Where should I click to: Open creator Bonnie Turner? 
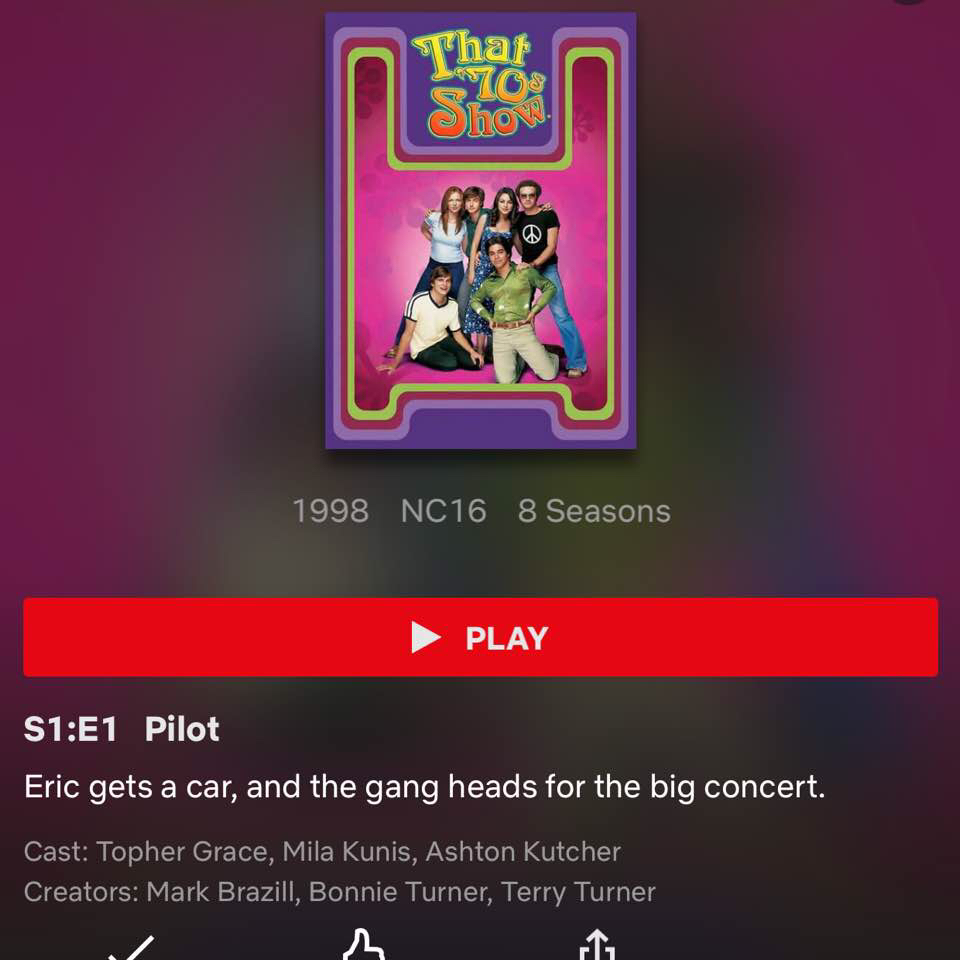click(x=400, y=892)
